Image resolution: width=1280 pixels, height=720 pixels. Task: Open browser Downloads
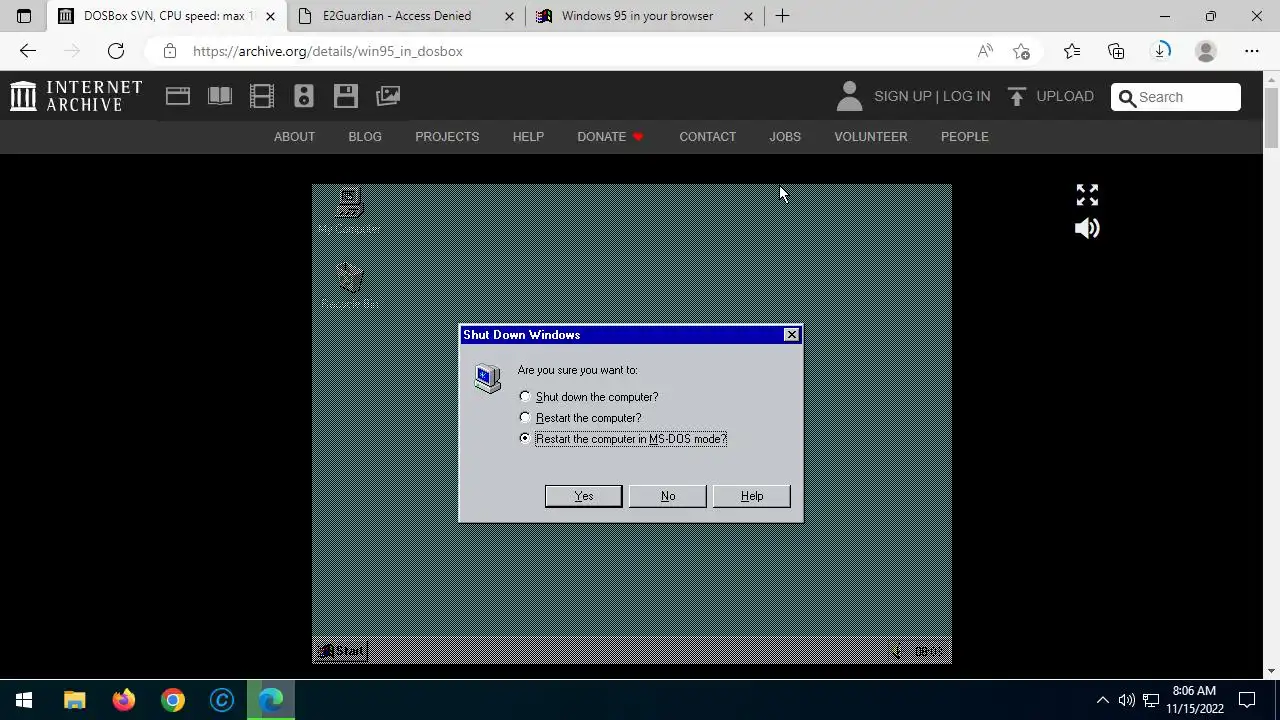(1161, 51)
